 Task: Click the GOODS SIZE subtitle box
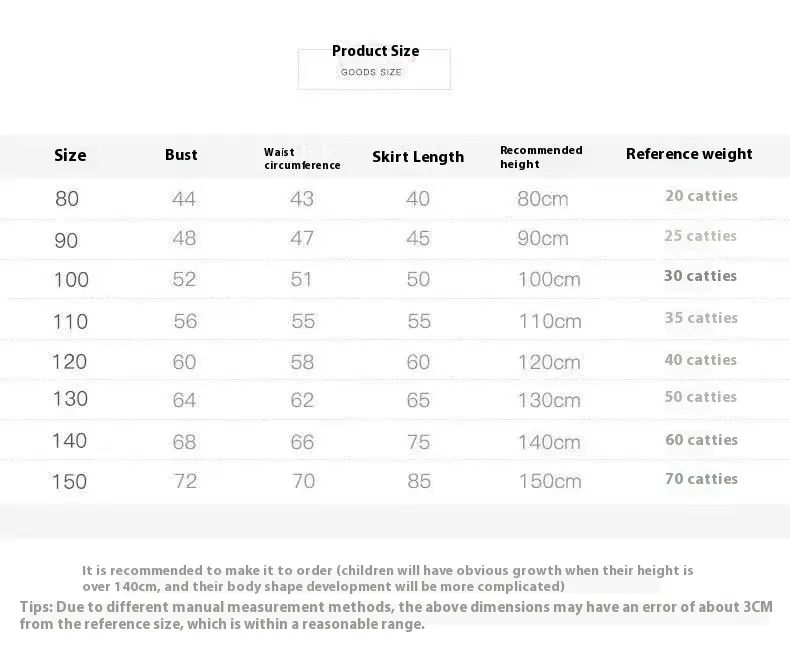373,72
